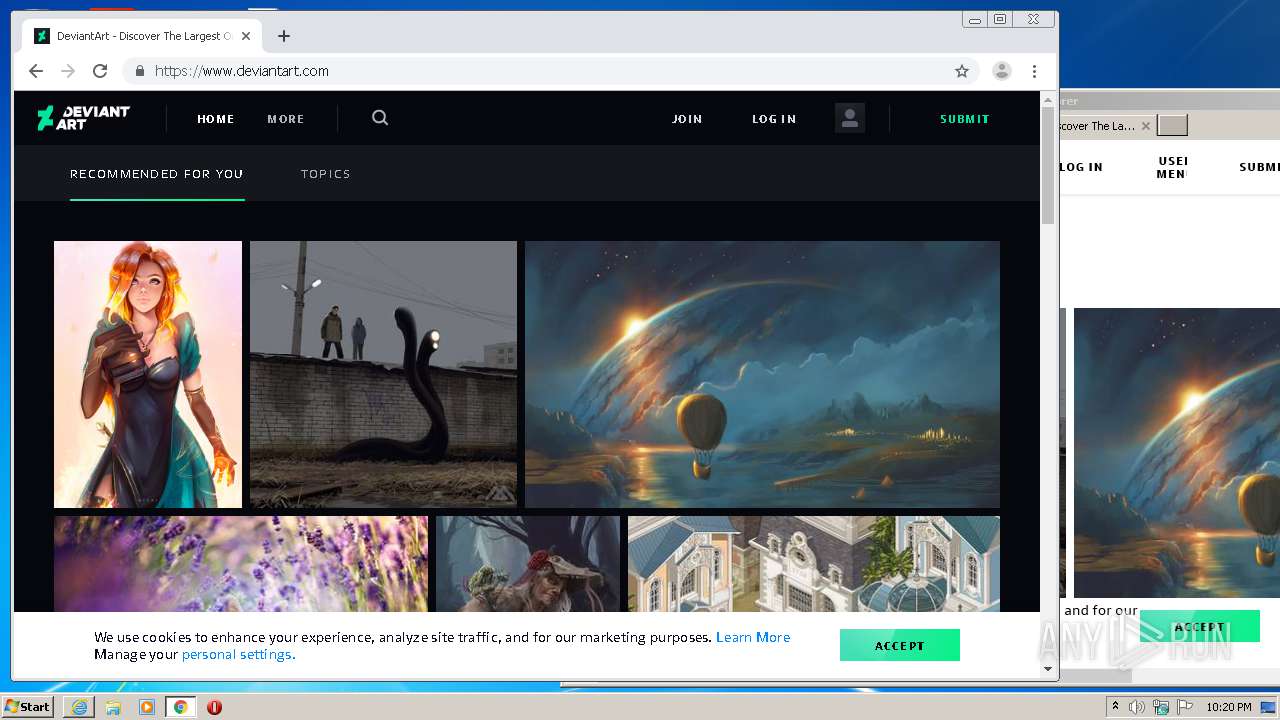Open Windows Explorer folder on taskbar
Viewport: 1280px width, 720px height.
click(113, 707)
